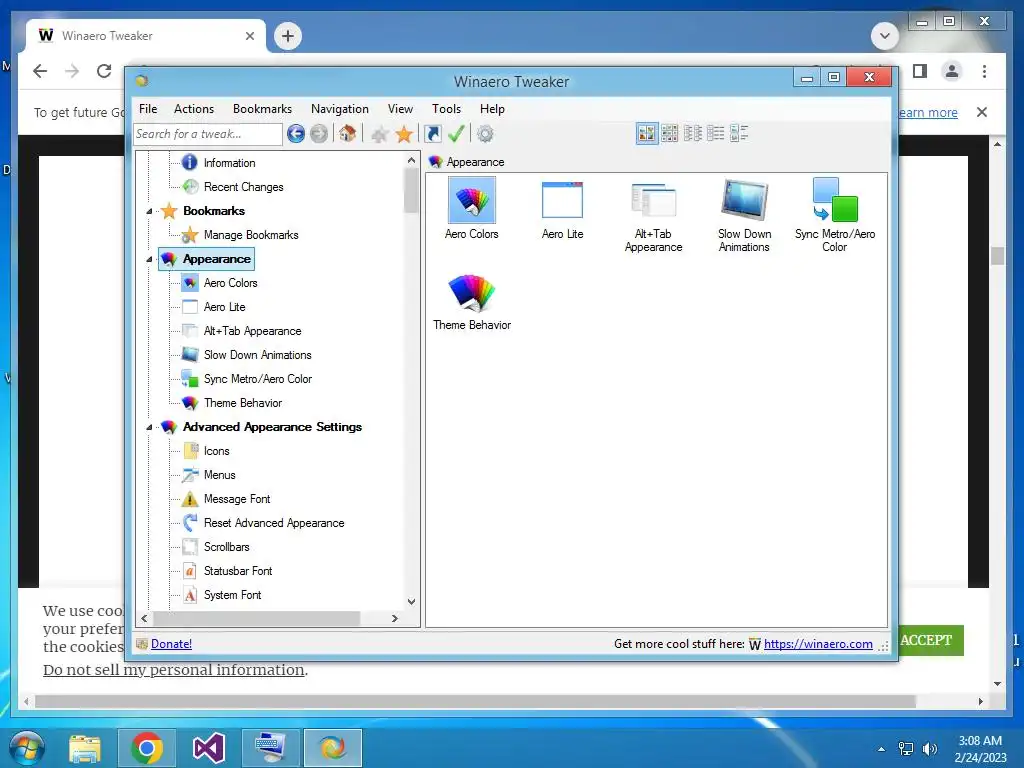The image size is (1024, 768).
Task: Click the orange bookmarks star icon
Action: (404, 135)
